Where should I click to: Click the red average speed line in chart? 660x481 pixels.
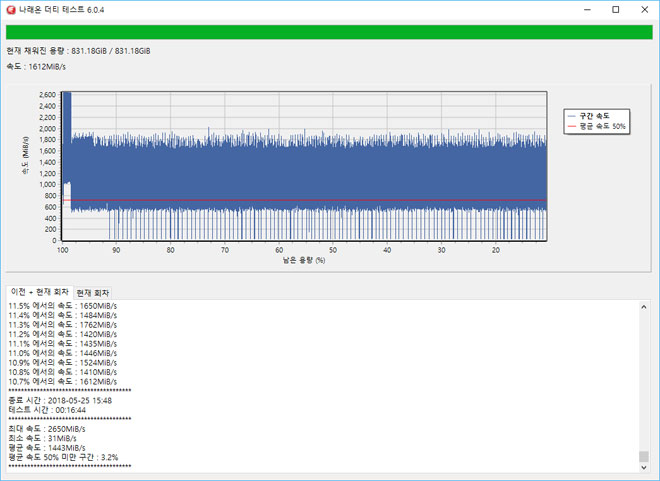304,200
